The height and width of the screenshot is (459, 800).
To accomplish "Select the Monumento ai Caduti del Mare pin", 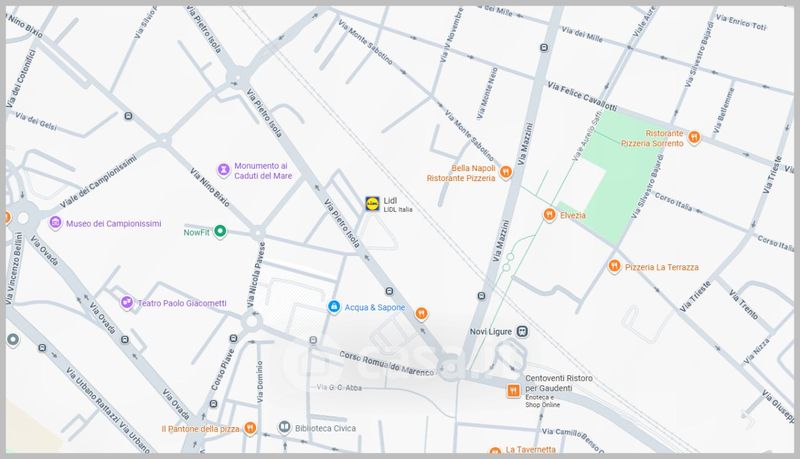I will (223, 171).
